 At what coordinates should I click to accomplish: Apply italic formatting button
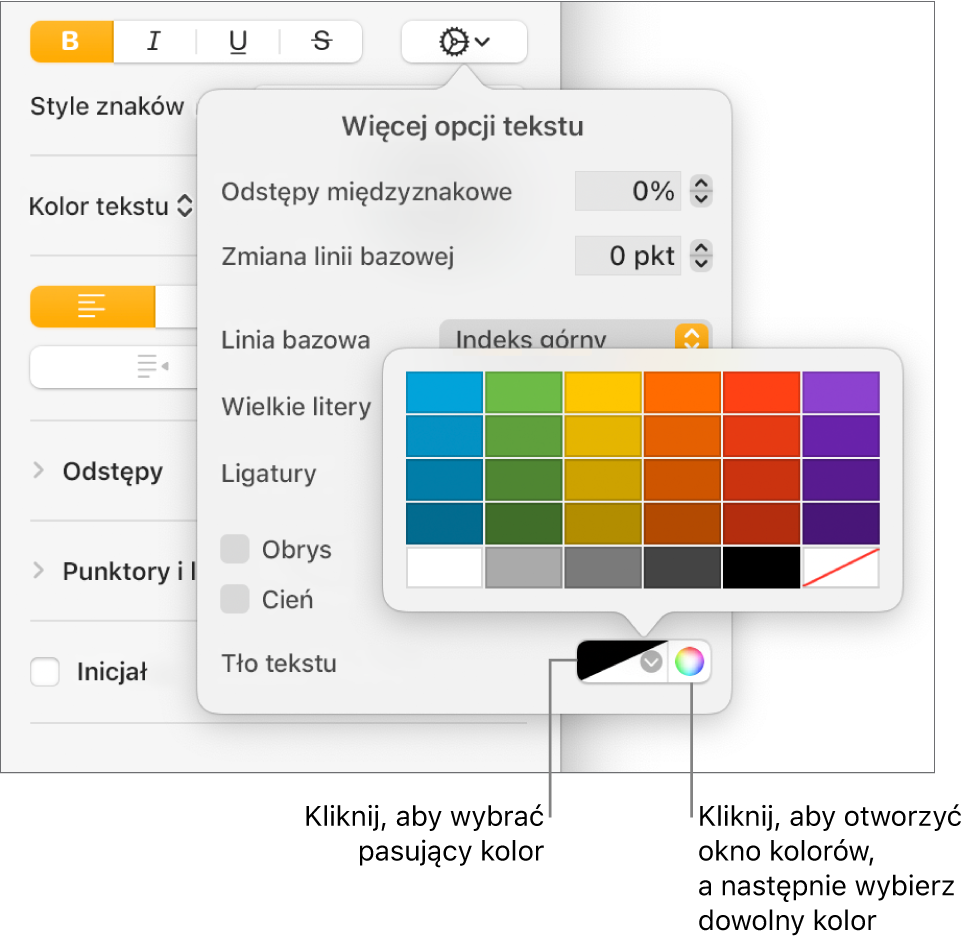(154, 42)
